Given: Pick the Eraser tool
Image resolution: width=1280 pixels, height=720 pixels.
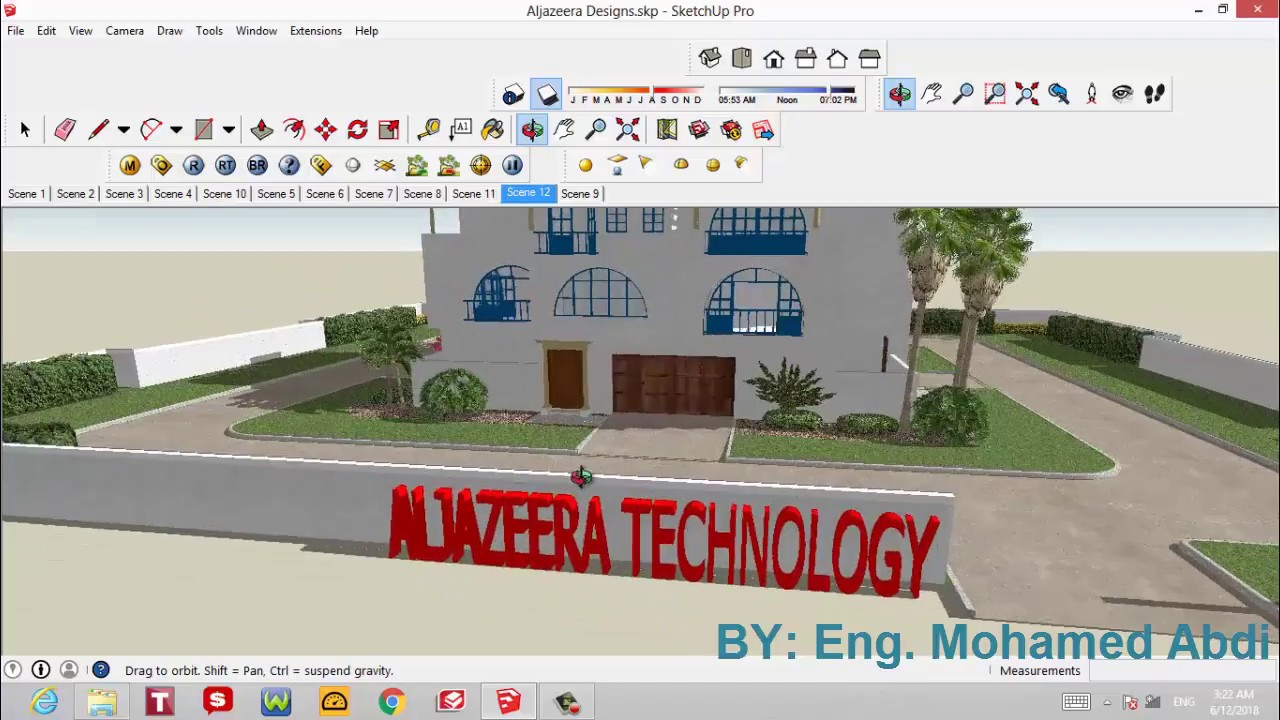Looking at the screenshot, I should (65, 129).
